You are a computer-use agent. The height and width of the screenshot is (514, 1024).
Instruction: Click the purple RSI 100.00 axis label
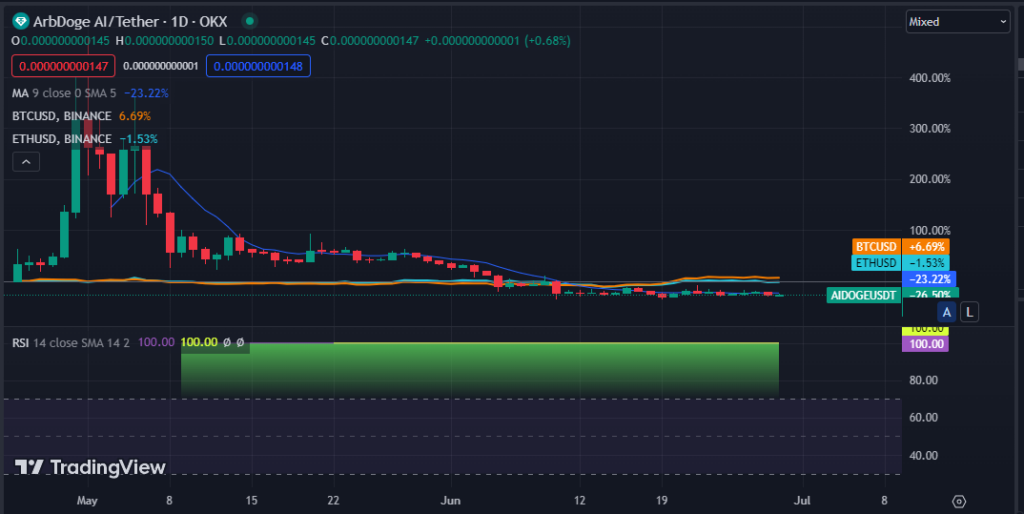[926, 344]
